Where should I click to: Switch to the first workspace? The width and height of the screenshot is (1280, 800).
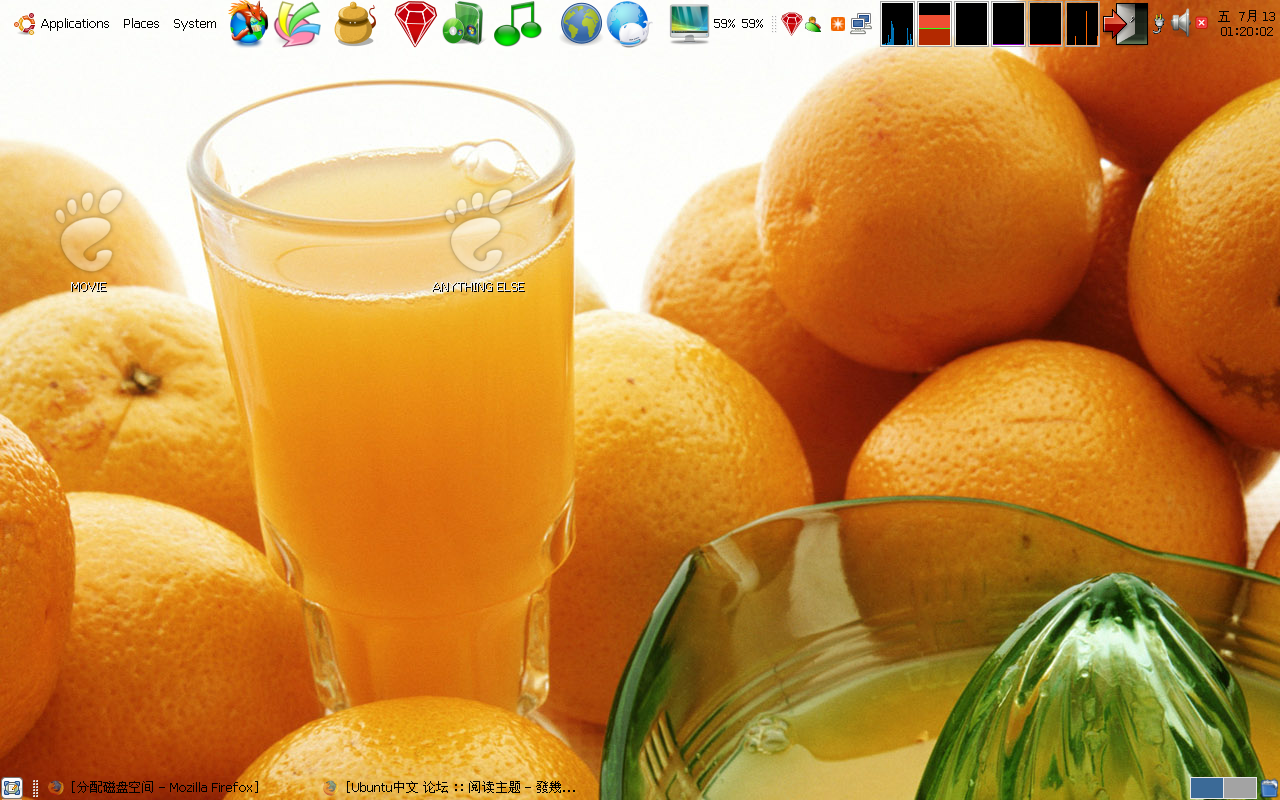click(x=1207, y=788)
